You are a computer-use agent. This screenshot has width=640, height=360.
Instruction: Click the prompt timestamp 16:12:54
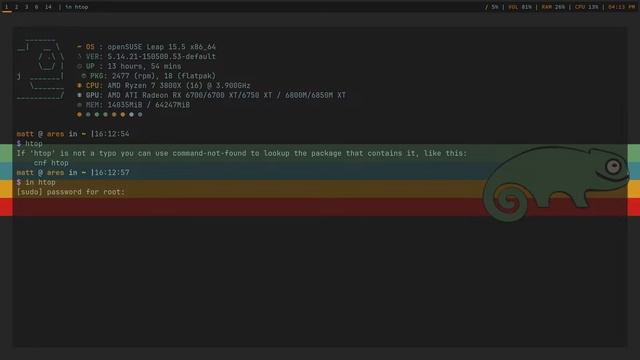click(112, 134)
